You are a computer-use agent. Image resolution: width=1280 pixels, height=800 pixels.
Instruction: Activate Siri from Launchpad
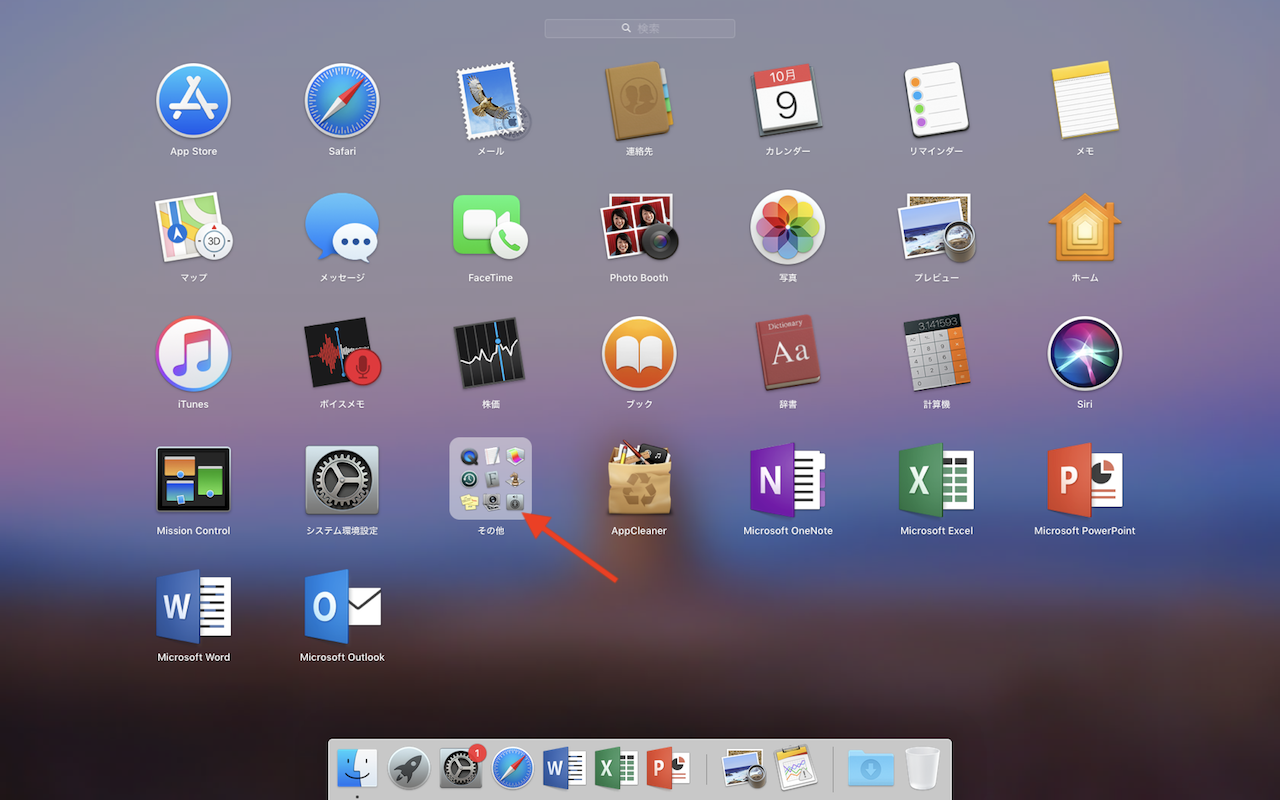pos(1085,354)
